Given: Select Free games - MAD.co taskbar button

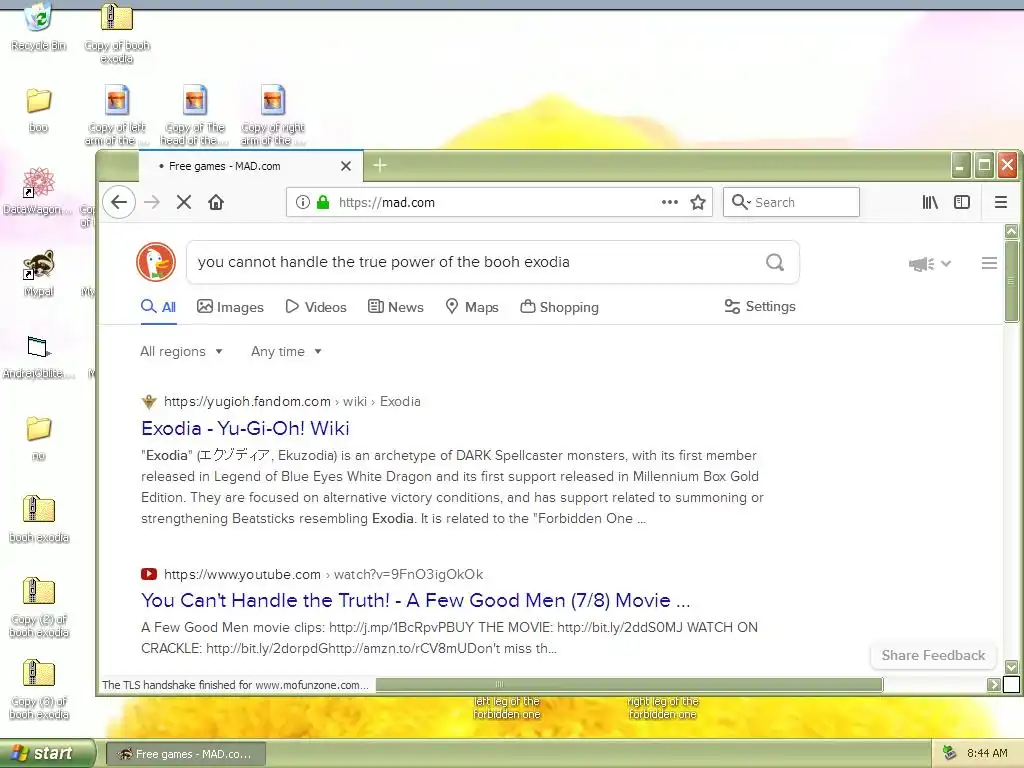Looking at the screenshot, I should coord(185,754).
